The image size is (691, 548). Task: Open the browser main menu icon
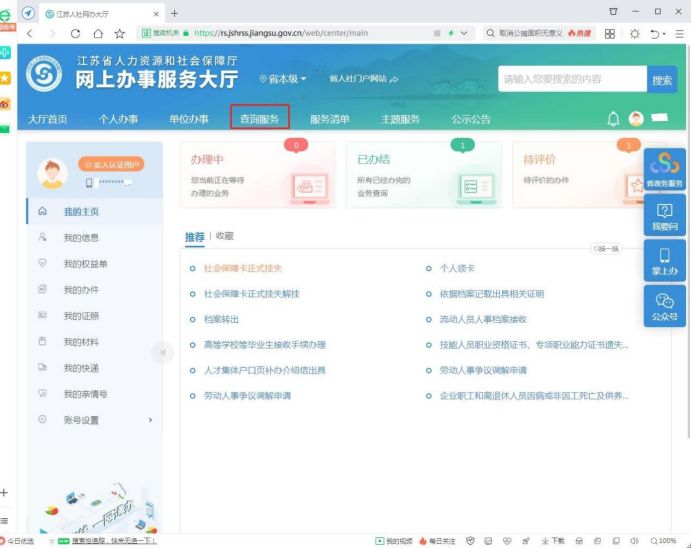coord(680,33)
